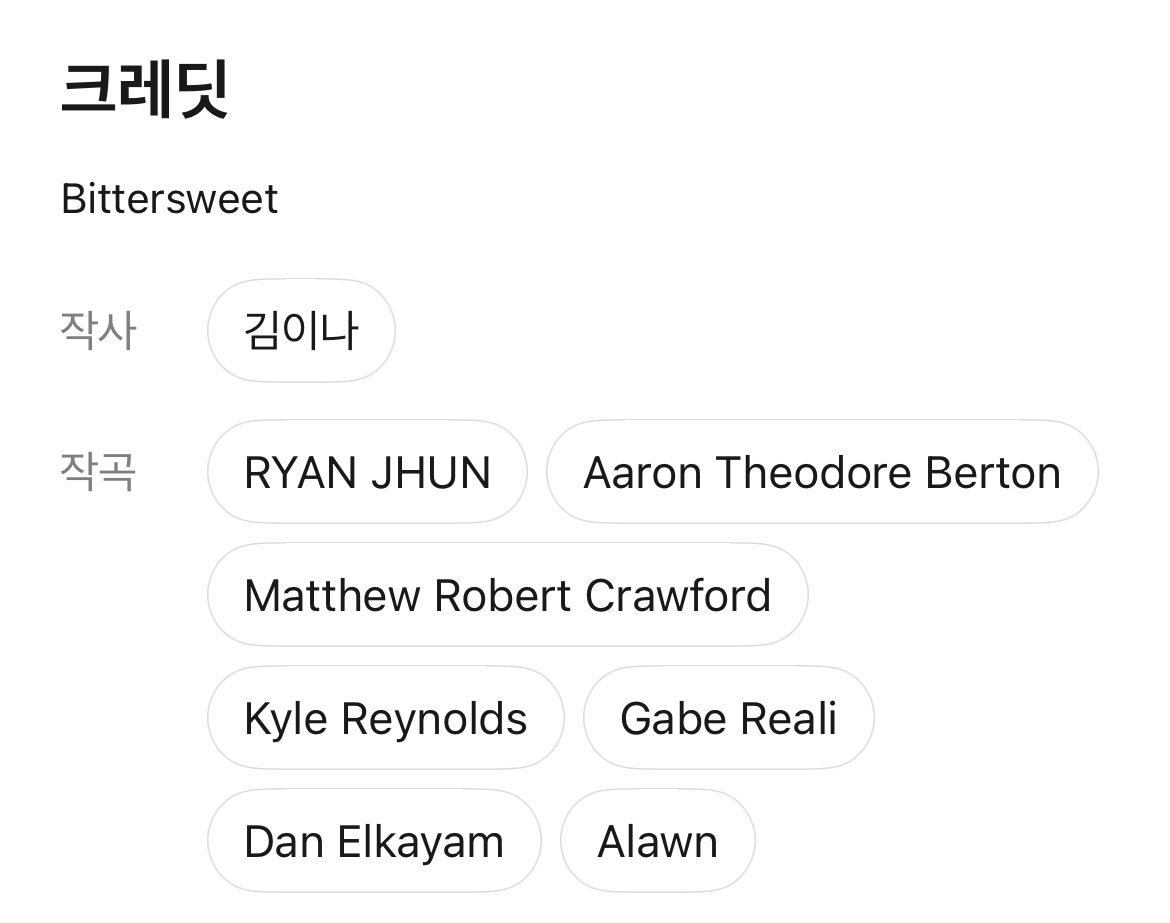Screen dimensions: 1170x923
Task: View Kyle Reynolds' artist details
Action: point(385,718)
